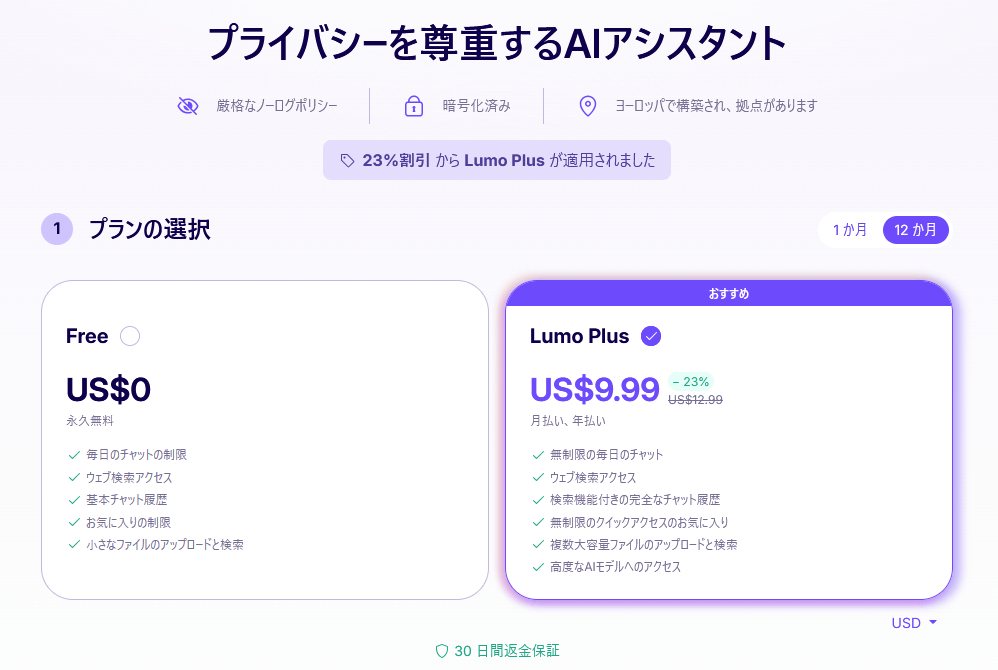Image resolution: width=998 pixels, height=670 pixels.
Task: Click the padlock encryption icon
Action: tap(414, 106)
